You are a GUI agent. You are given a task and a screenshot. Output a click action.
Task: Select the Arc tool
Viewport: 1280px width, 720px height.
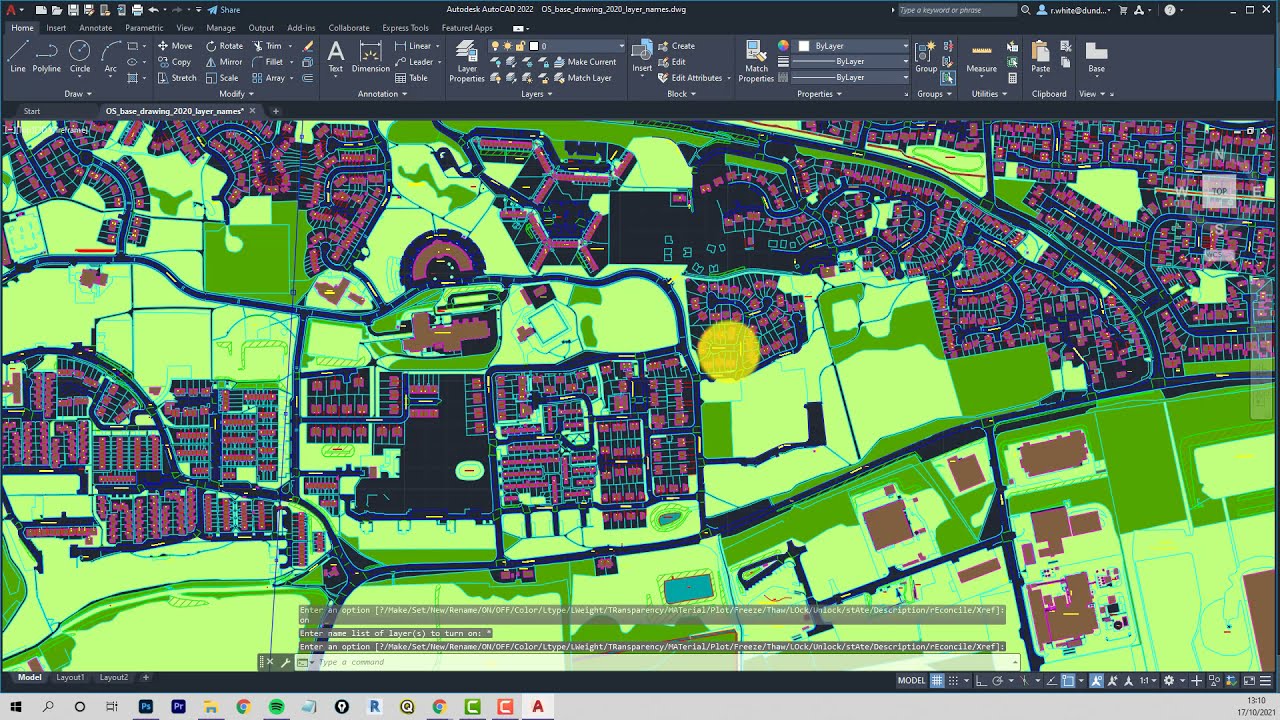pos(111,56)
